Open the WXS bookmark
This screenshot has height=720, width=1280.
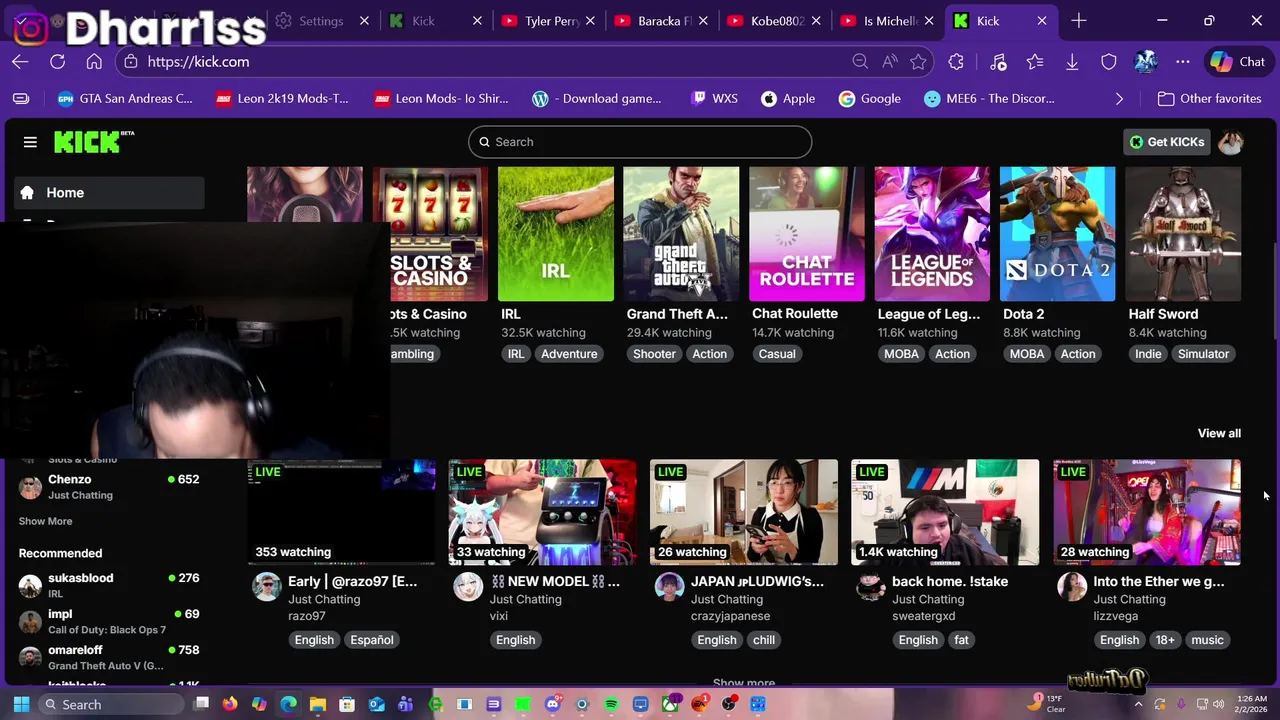(x=714, y=99)
